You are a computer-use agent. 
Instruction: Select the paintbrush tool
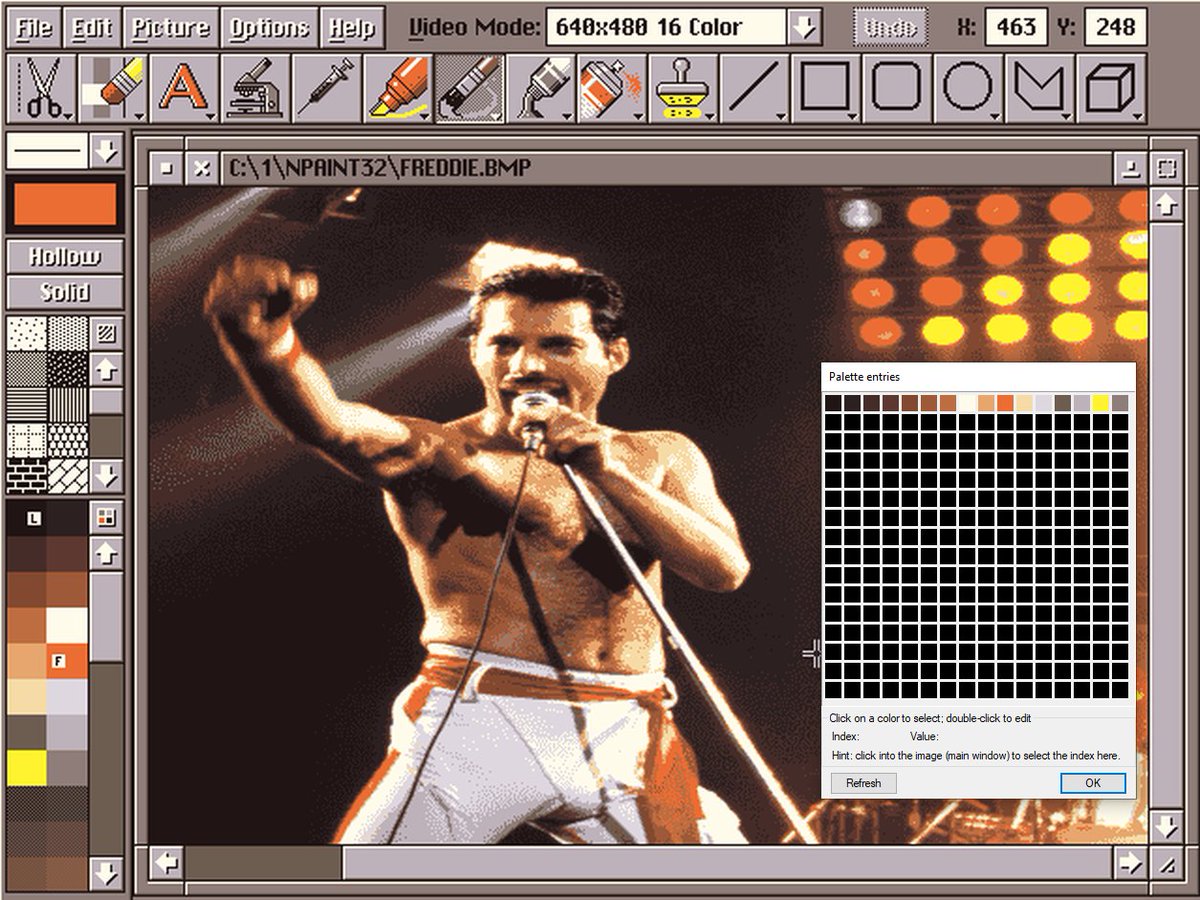click(468, 88)
